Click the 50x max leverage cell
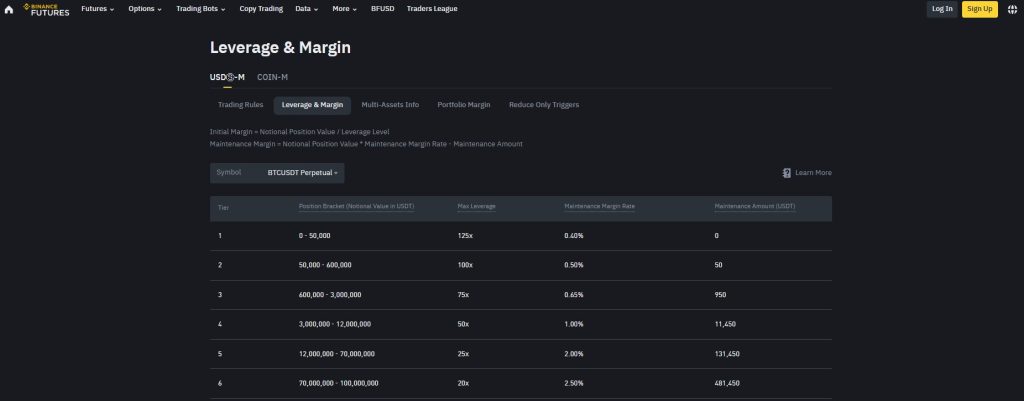Image resolution: width=1024 pixels, height=401 pixels. click(x=463, y=325)
